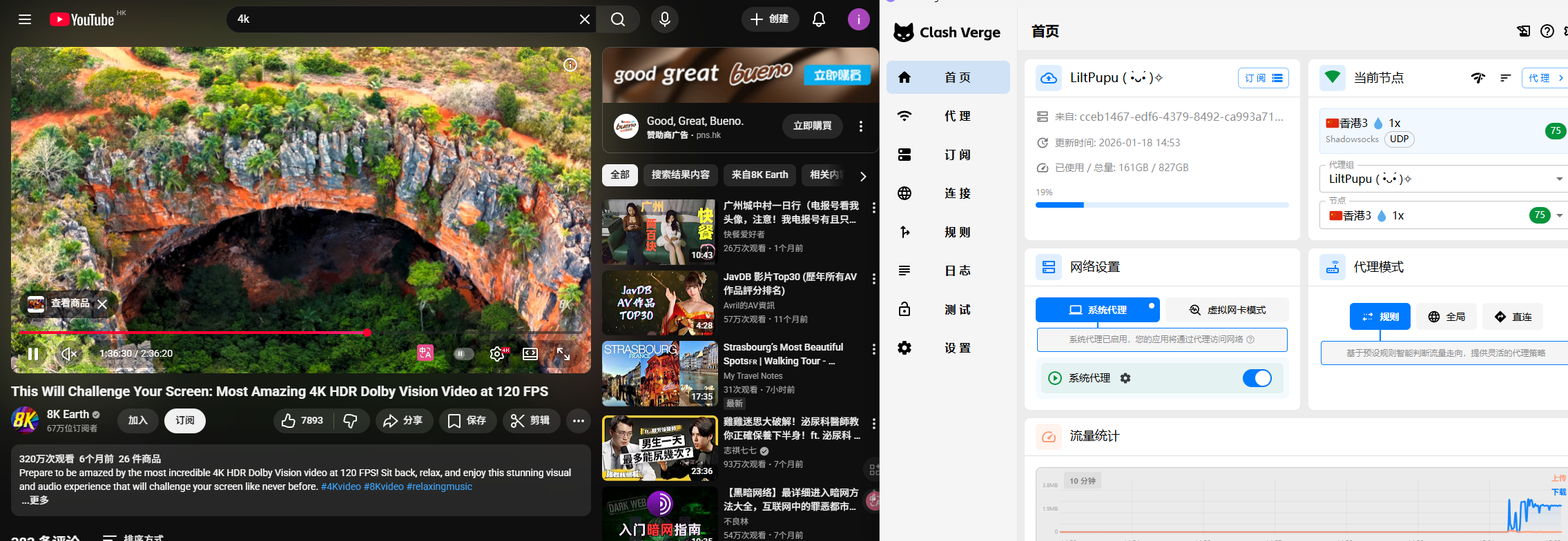Viewport: 1568px width, 541px height.
Task: Toggle the video autoplay switch
Action: coord(463,354)
